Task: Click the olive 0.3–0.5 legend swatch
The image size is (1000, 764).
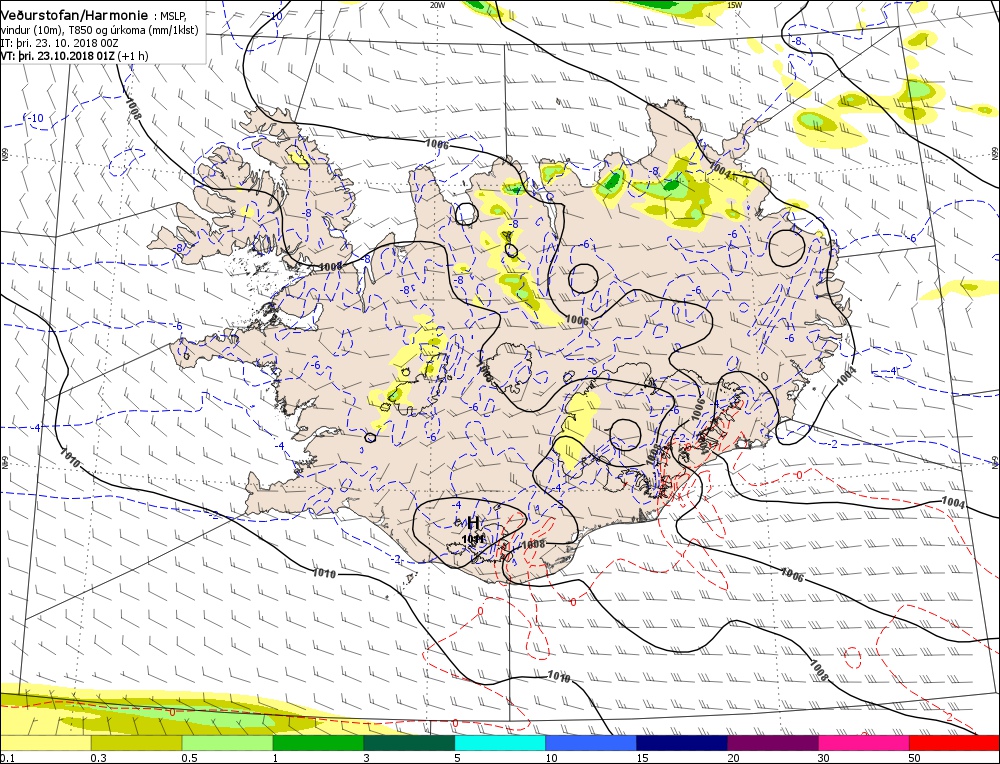Action: (136, 743)
